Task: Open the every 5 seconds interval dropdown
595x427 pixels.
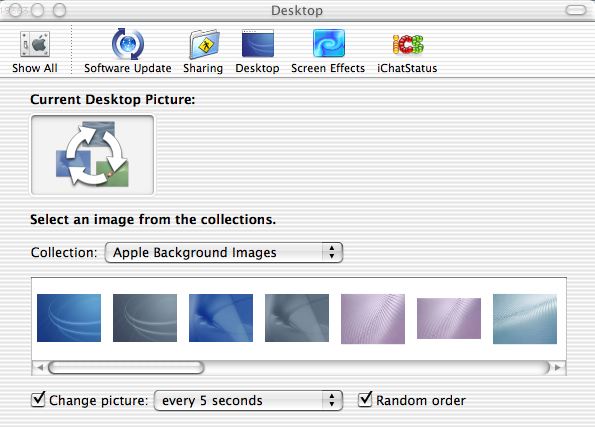Action: point(248,400)
